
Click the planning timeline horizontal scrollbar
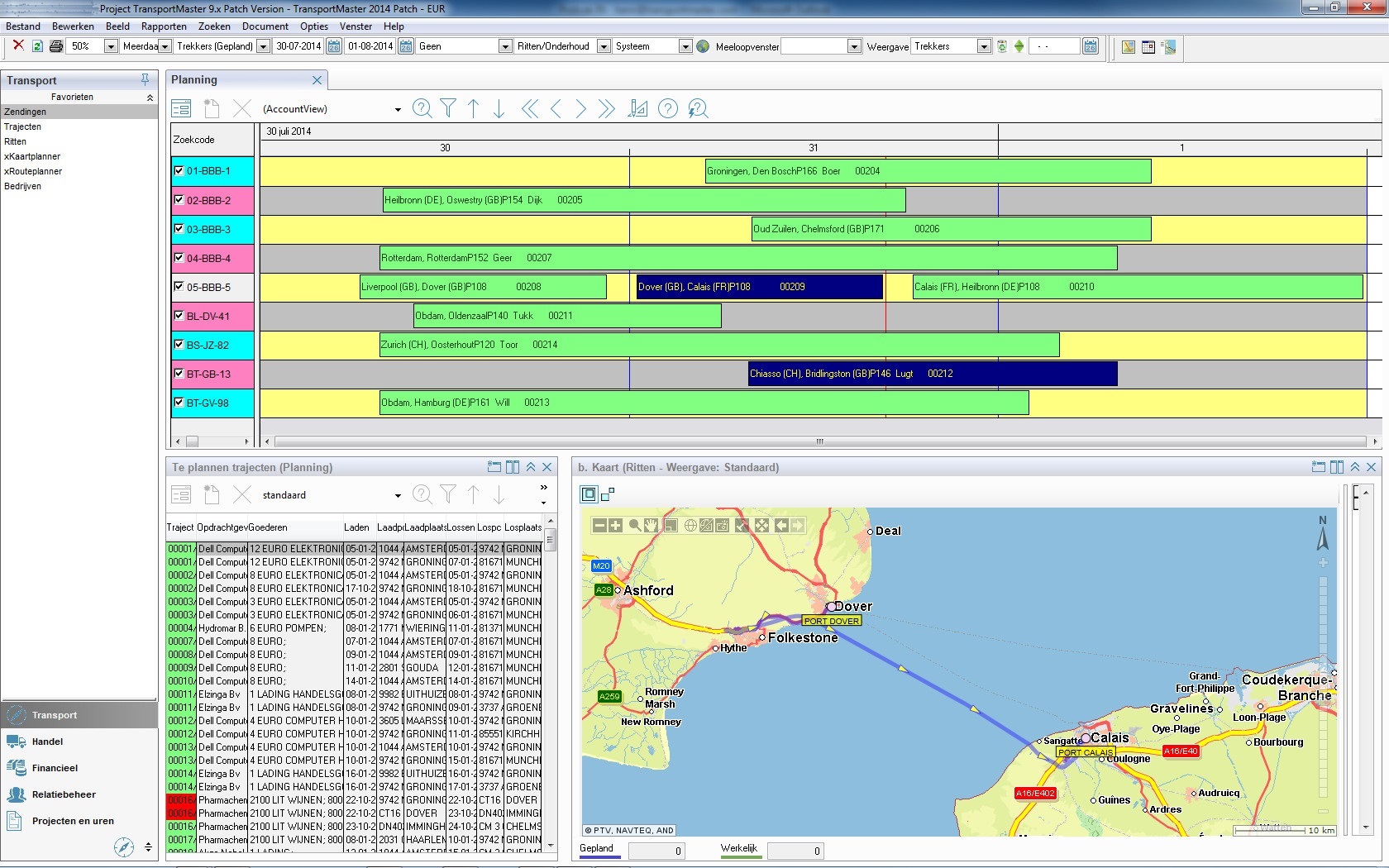point(819,441)
